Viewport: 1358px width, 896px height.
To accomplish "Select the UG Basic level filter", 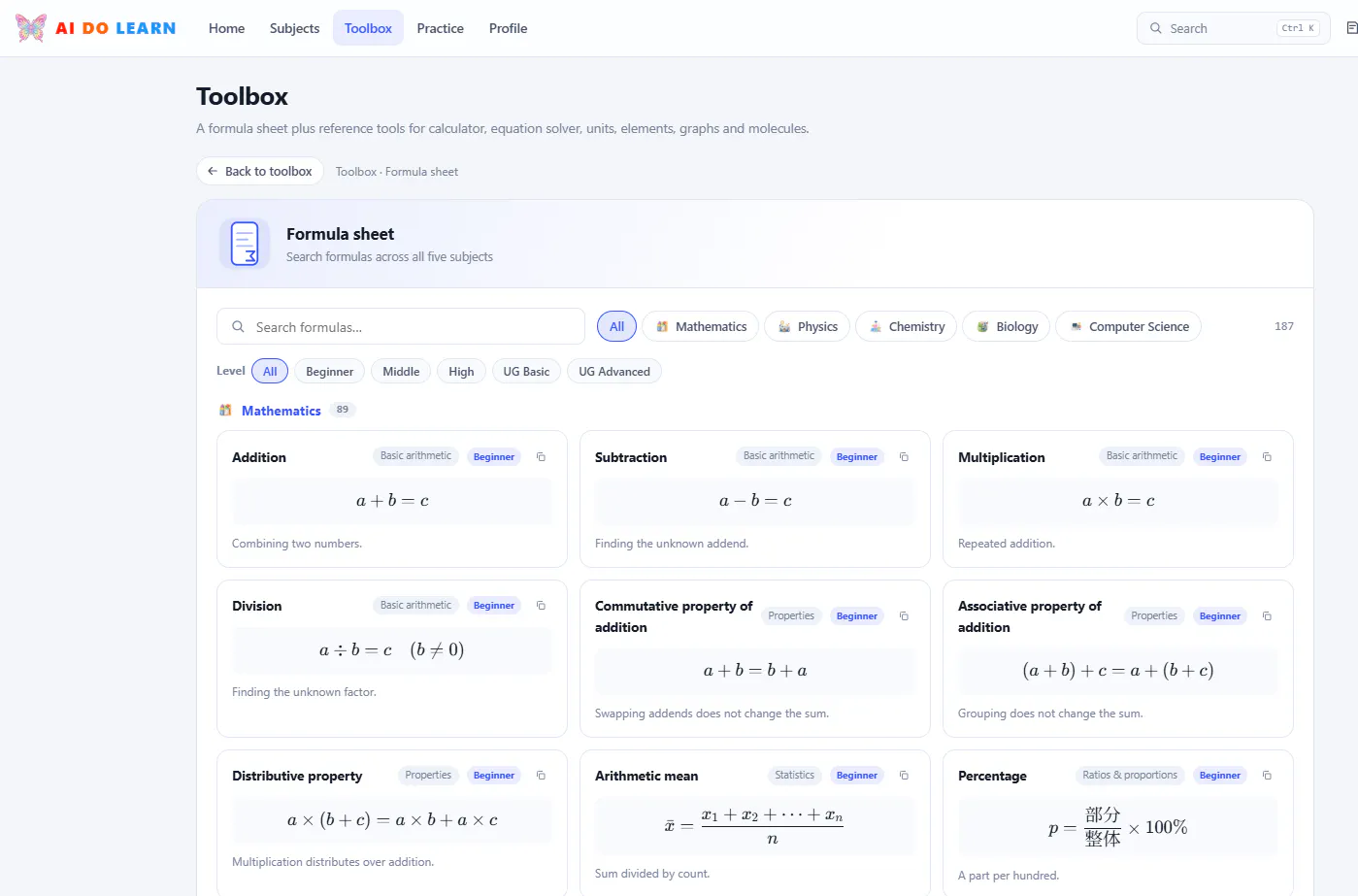I will (x=526, y=371).
